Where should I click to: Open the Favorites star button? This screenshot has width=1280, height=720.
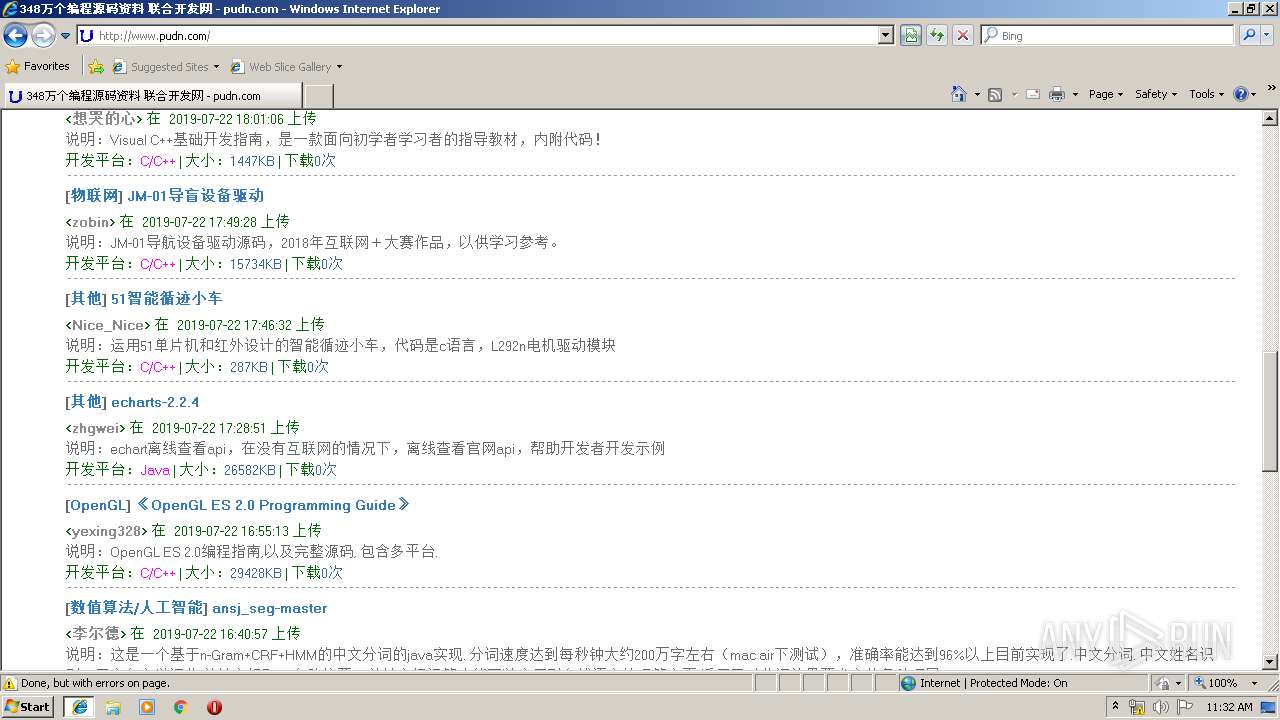point(38,66)
